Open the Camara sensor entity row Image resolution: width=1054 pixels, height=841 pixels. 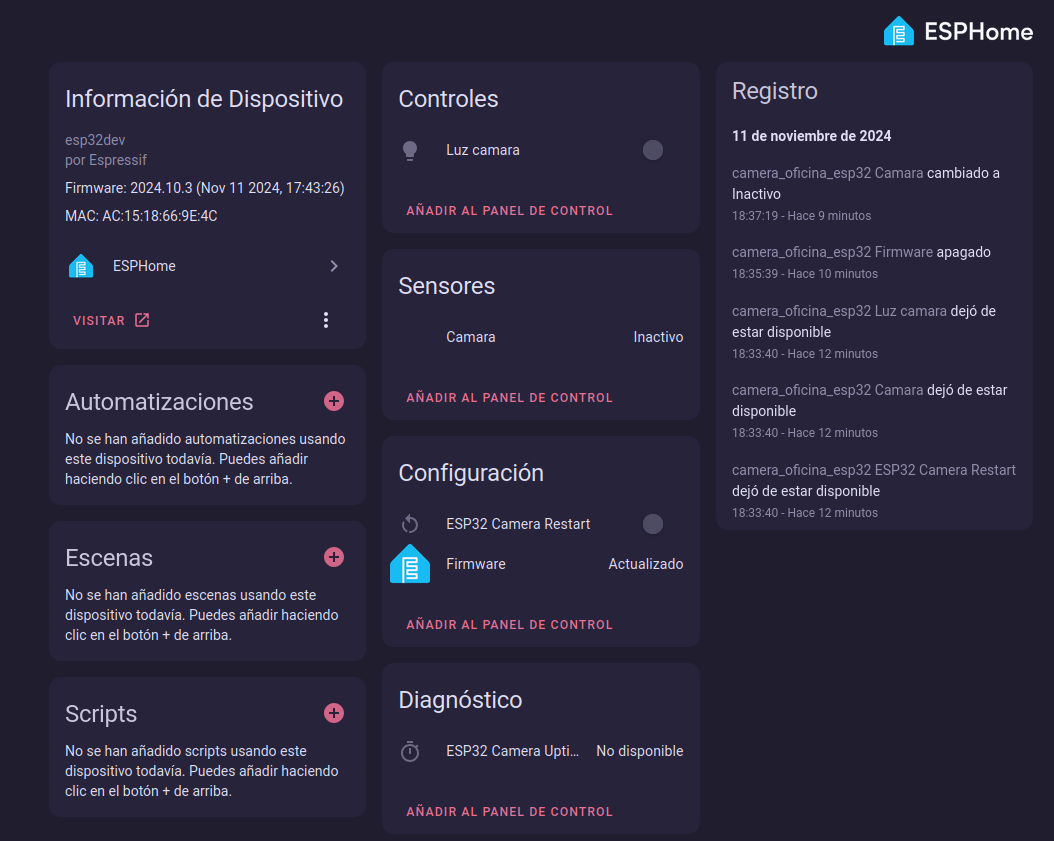(540, 337)
